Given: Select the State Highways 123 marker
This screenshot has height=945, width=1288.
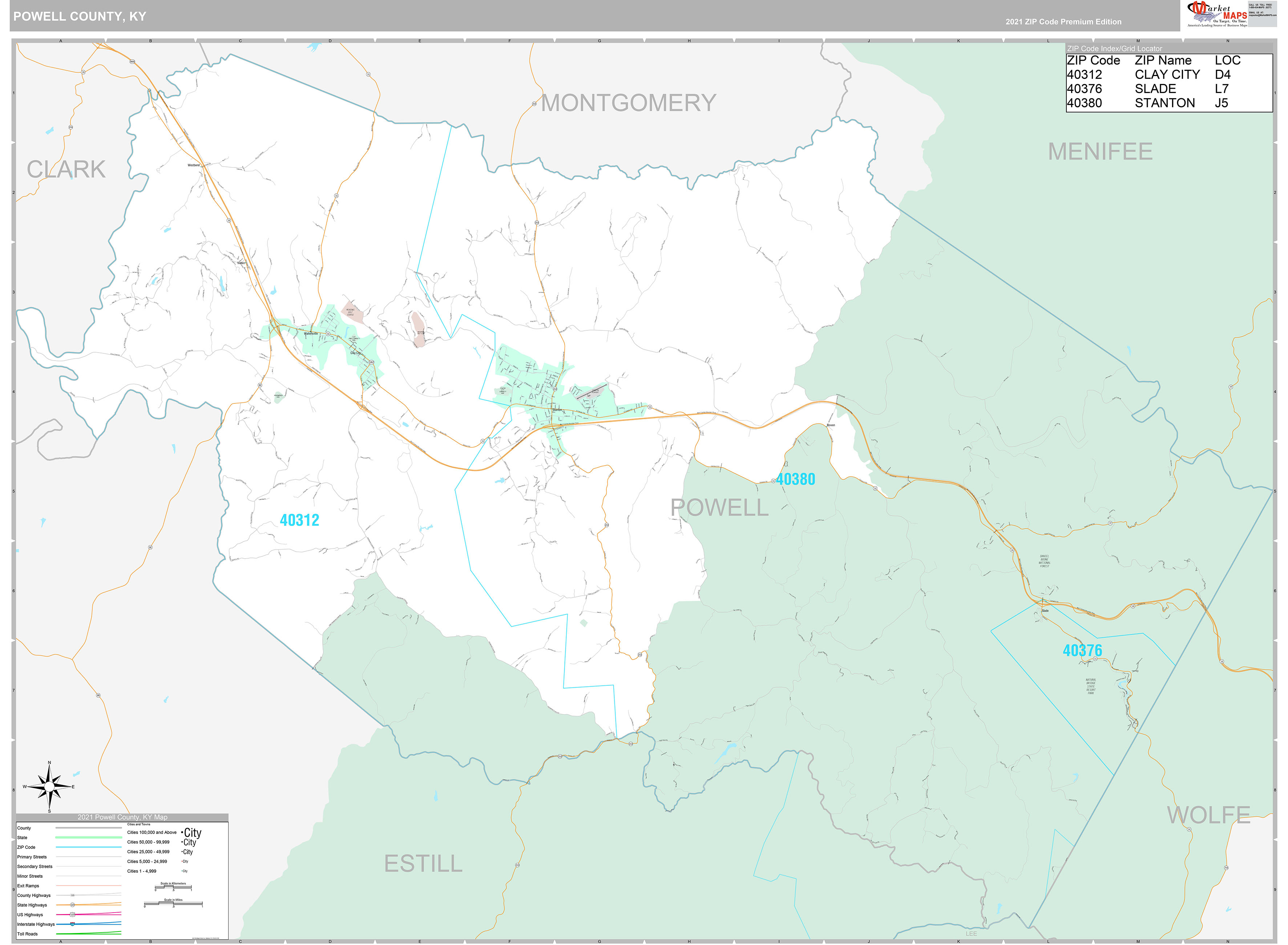Looking at the screenshot, I should click(73, 905).
